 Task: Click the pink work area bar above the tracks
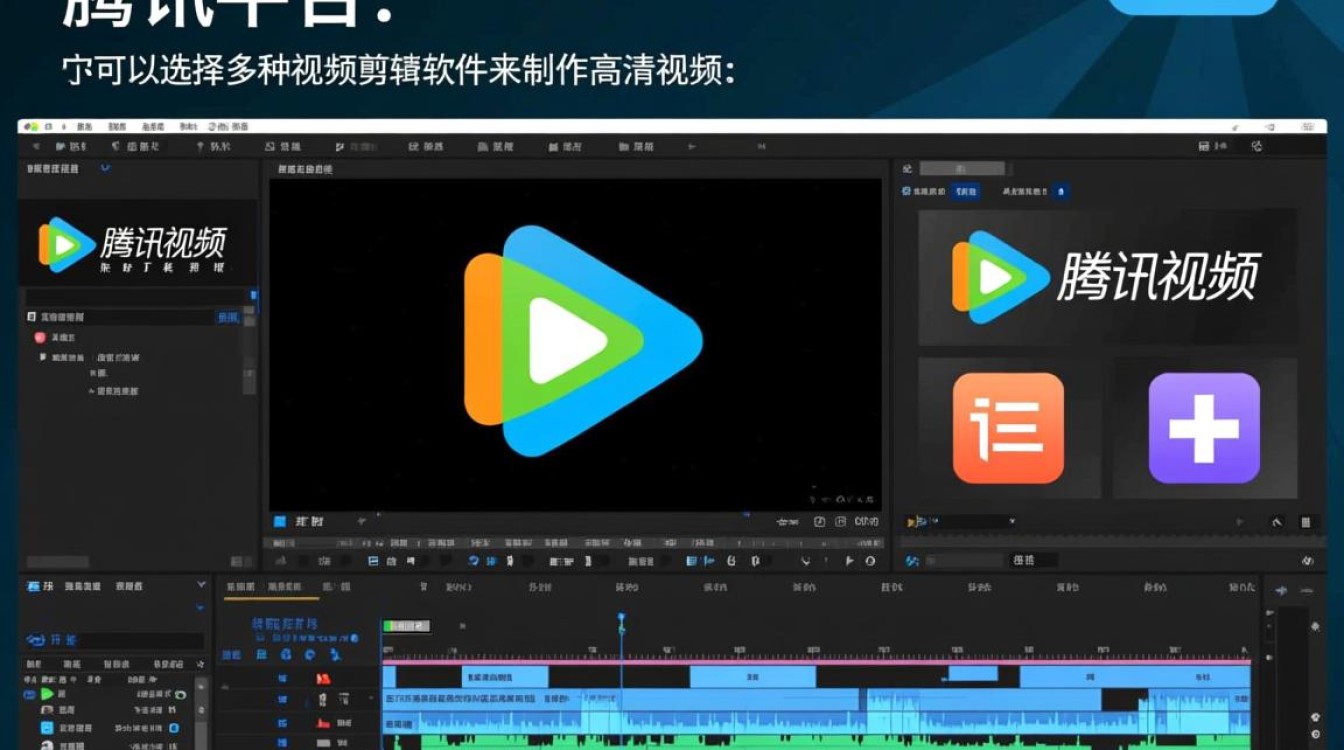816,662
